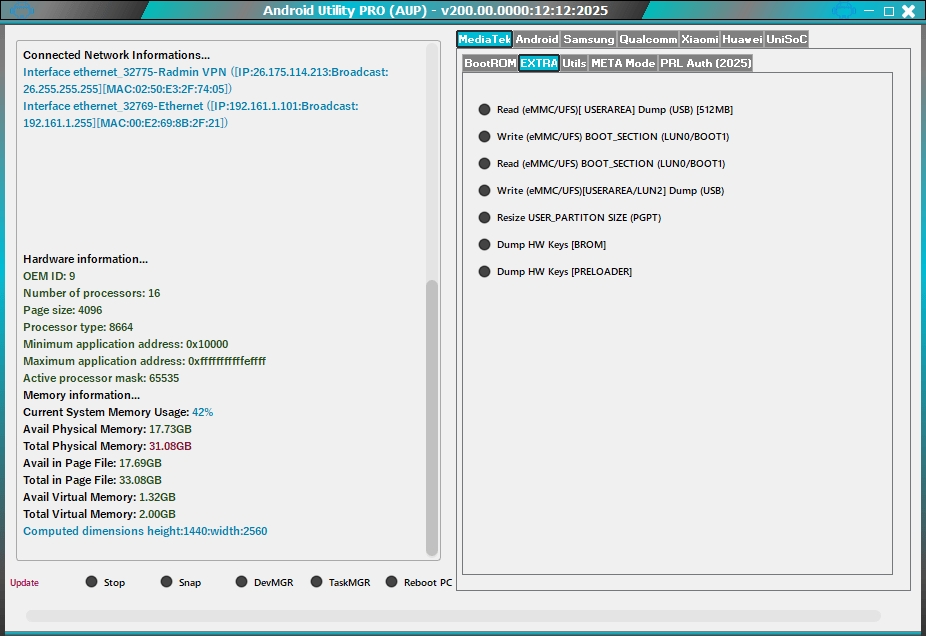Choose Write BOOT_SECTION (LUN0/BOOT1)
The height and width of the screenshot is (636, 926).
[x=485, y=136]
